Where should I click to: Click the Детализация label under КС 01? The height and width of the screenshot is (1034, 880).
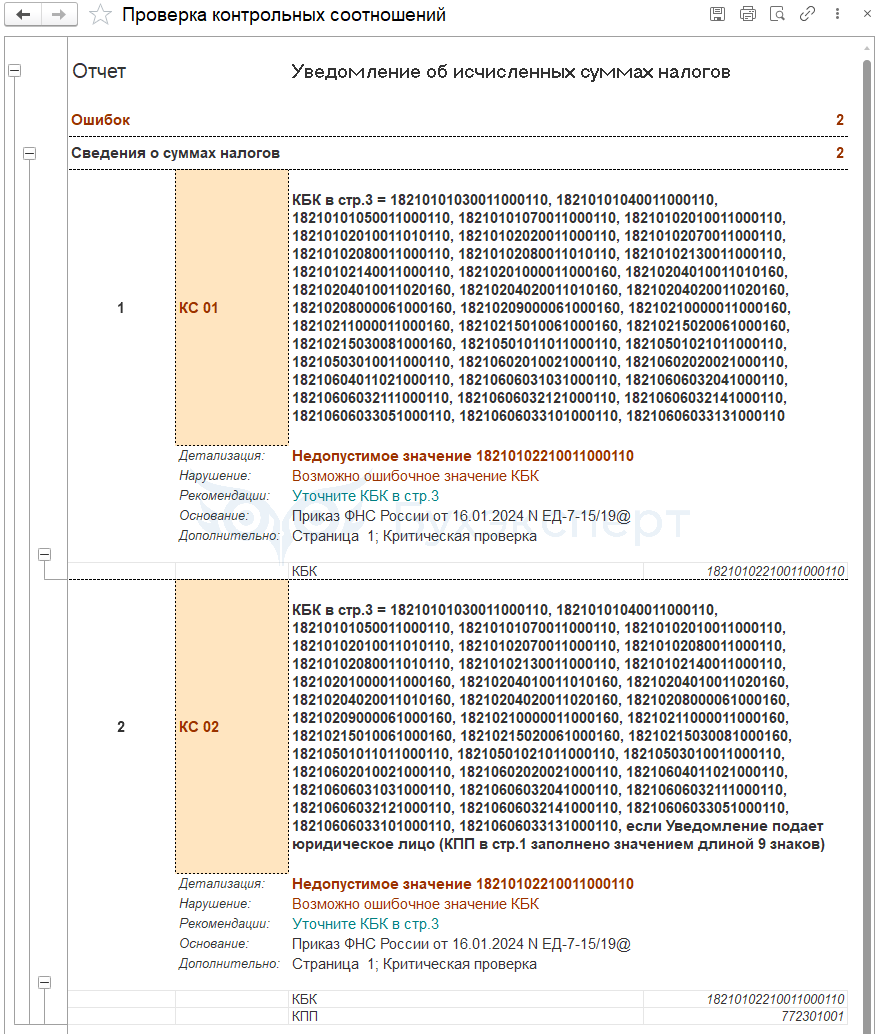[x=221, y=456]
